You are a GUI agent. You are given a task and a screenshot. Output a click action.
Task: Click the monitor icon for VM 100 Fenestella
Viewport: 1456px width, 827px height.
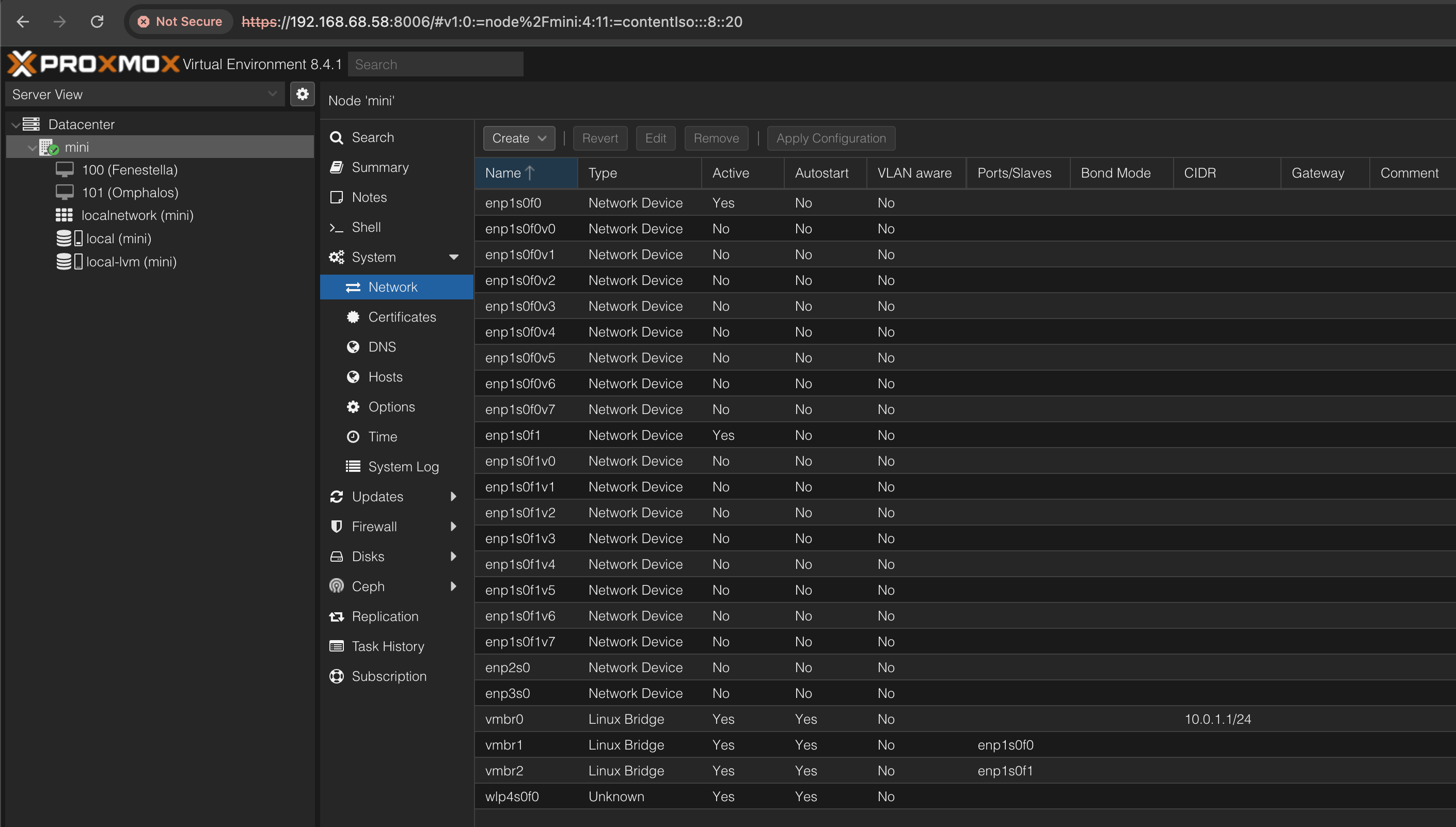[x=65, y=169]
